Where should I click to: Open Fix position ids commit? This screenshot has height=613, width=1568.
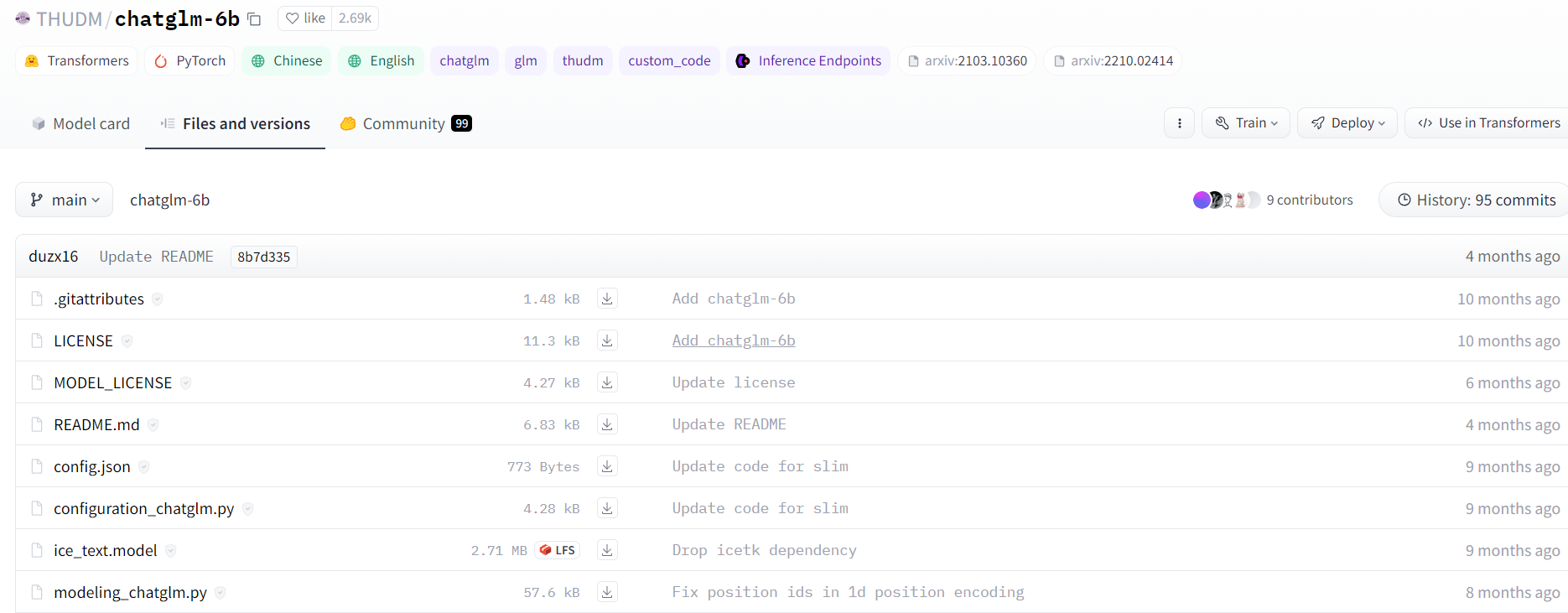[x=848, y=592]
